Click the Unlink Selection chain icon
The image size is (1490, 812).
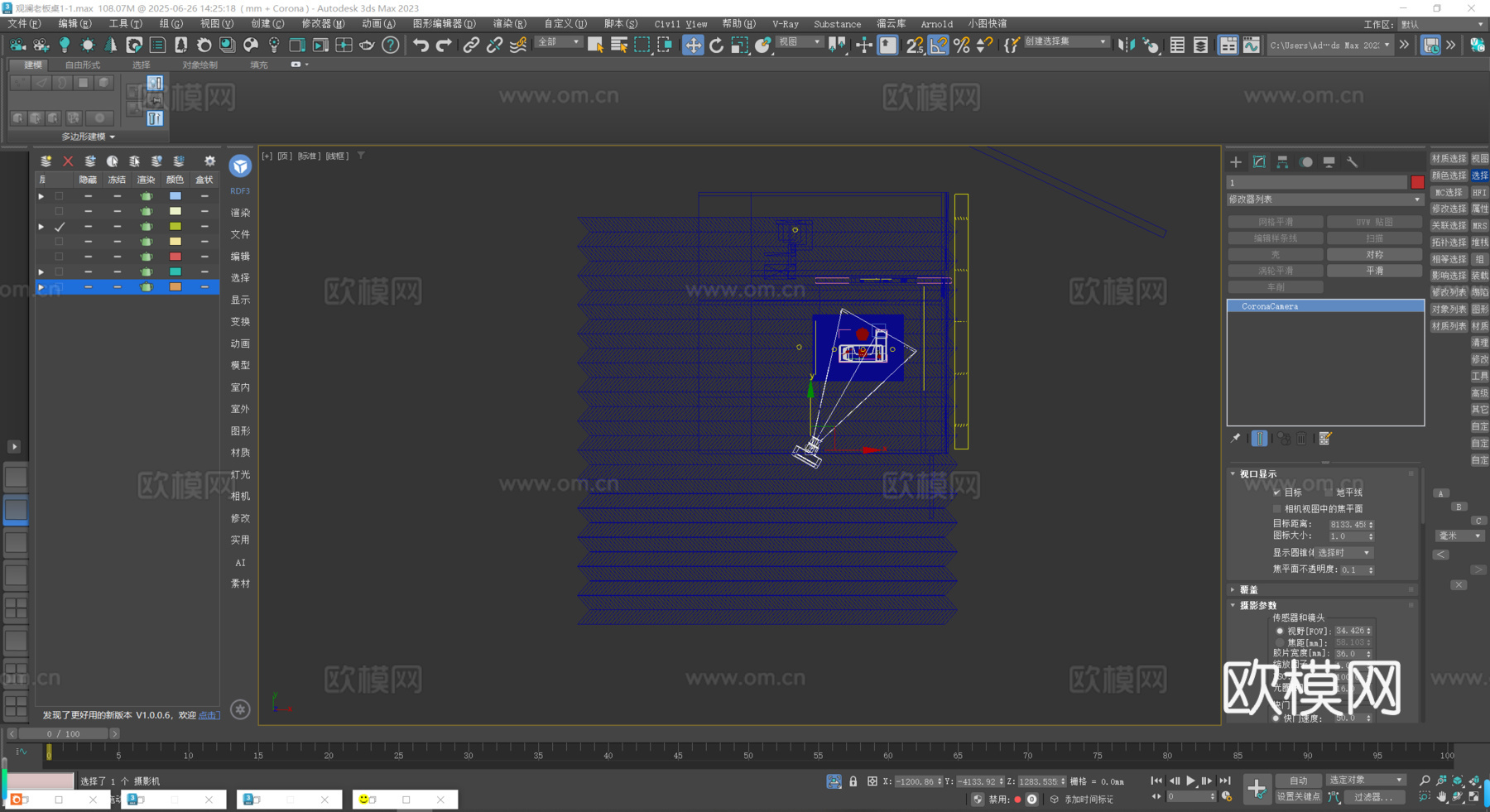click(x=494, y=45)
